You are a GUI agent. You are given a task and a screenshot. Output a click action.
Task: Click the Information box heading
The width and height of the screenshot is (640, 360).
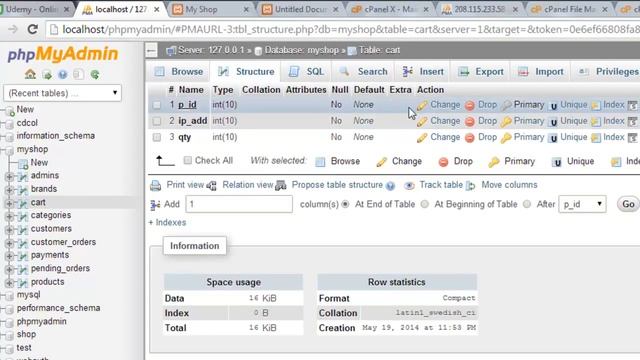(195, 246)
